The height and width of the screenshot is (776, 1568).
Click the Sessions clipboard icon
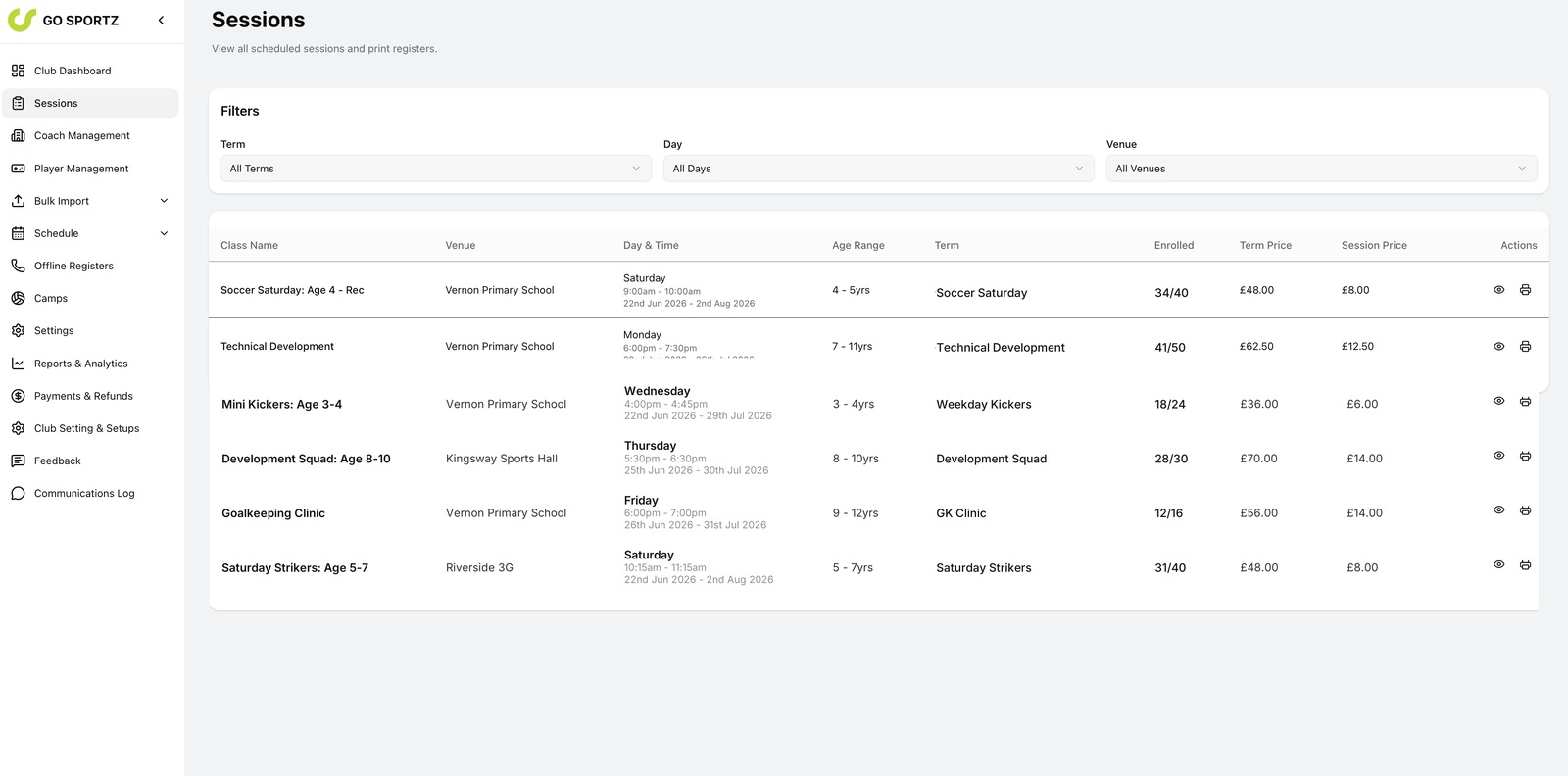tap(18, 103)
